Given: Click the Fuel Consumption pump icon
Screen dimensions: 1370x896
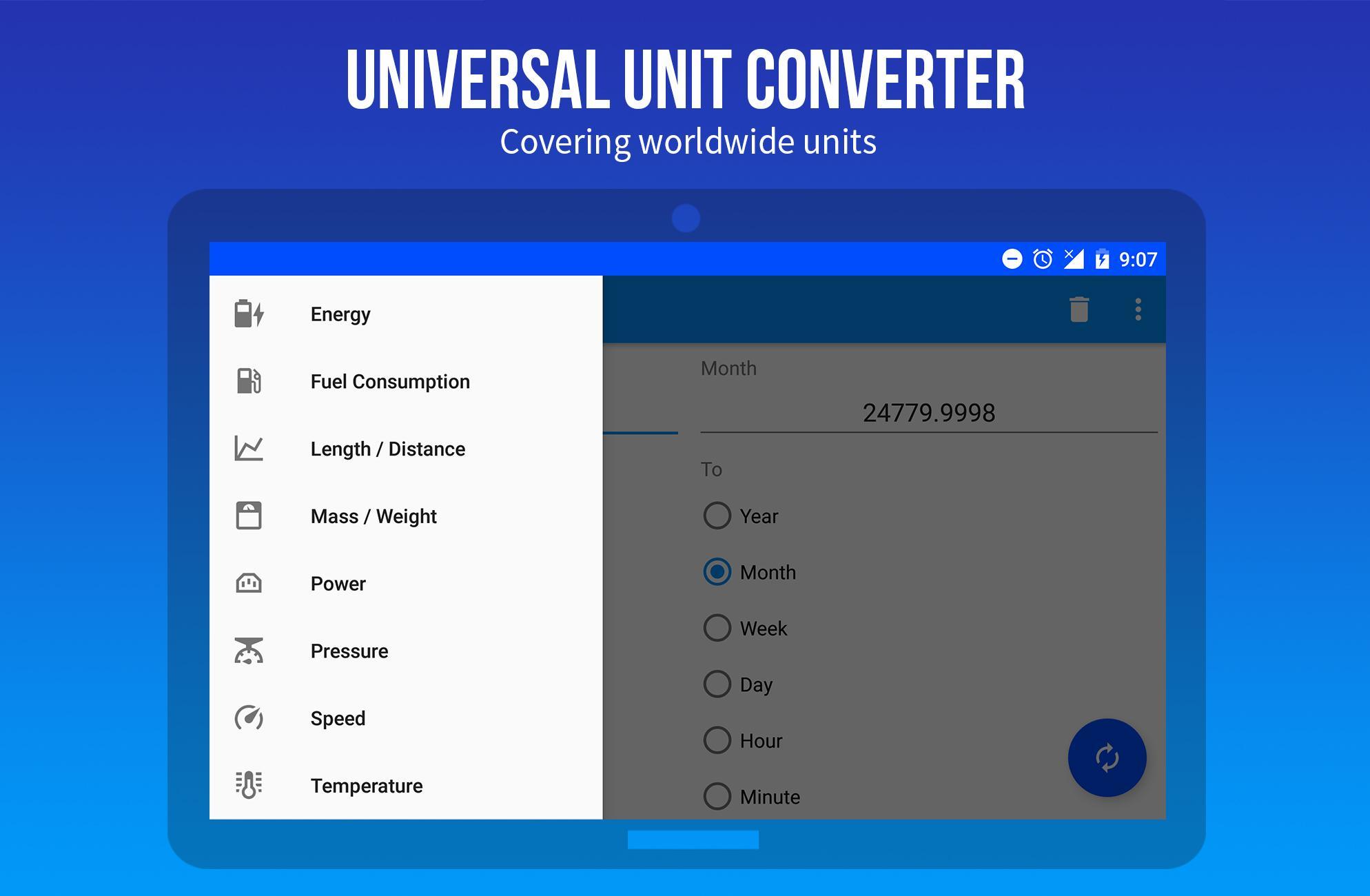Looking at the screenshot, I should (x=249, y=380).
